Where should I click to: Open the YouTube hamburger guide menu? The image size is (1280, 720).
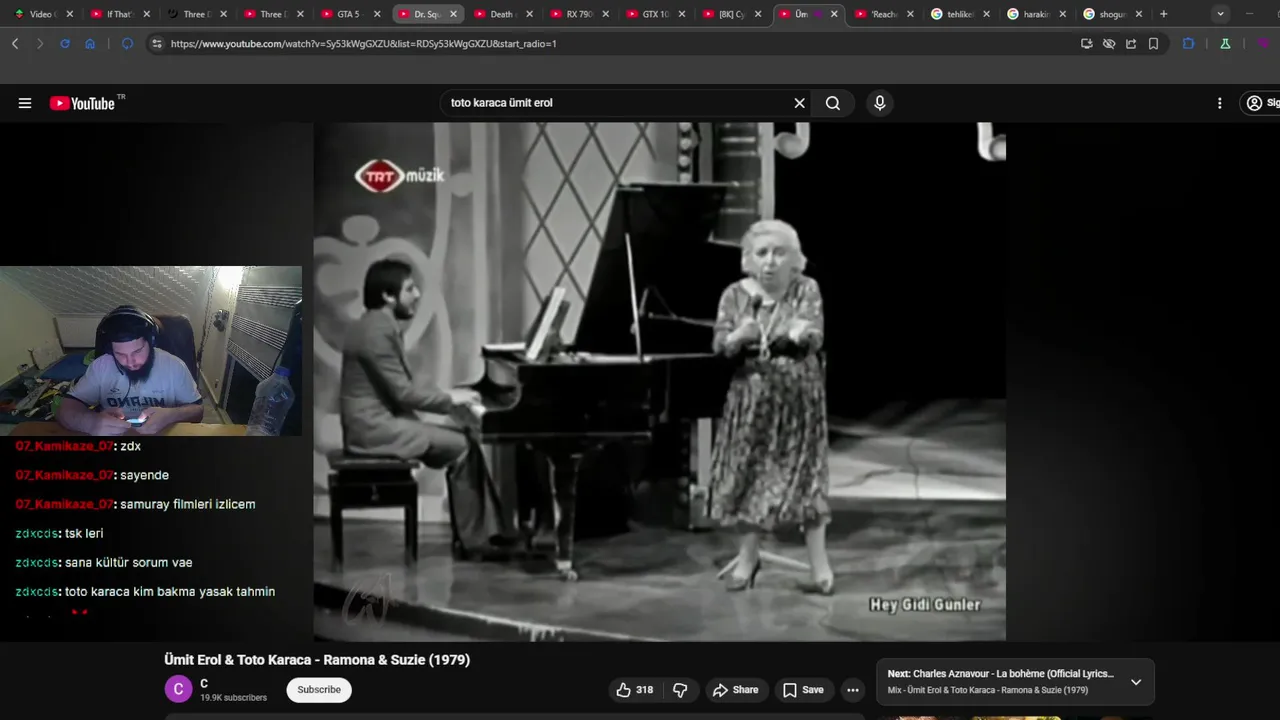pyautogui.click(x=25, y=103)
